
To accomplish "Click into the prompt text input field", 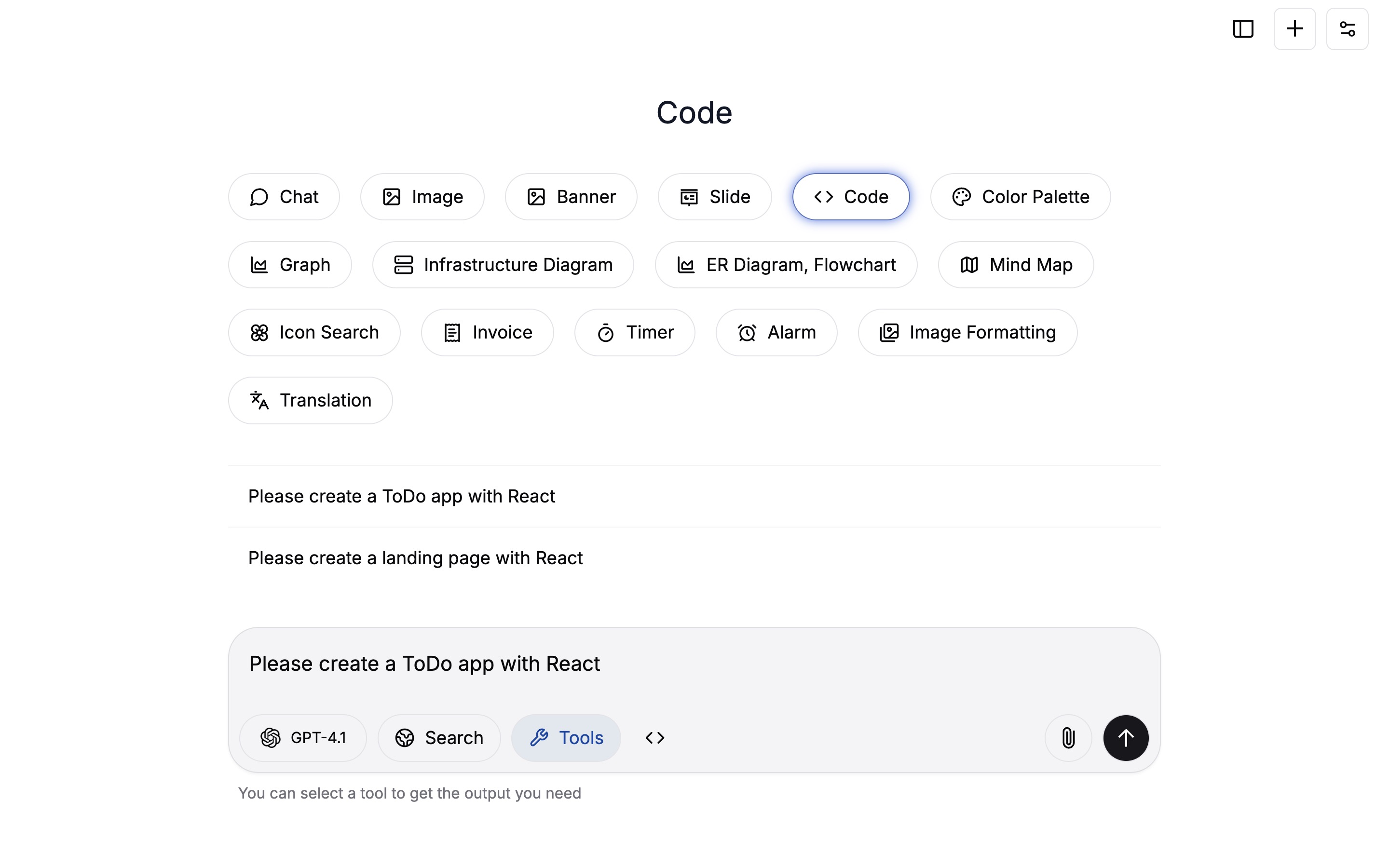I will tap(694, 664).
